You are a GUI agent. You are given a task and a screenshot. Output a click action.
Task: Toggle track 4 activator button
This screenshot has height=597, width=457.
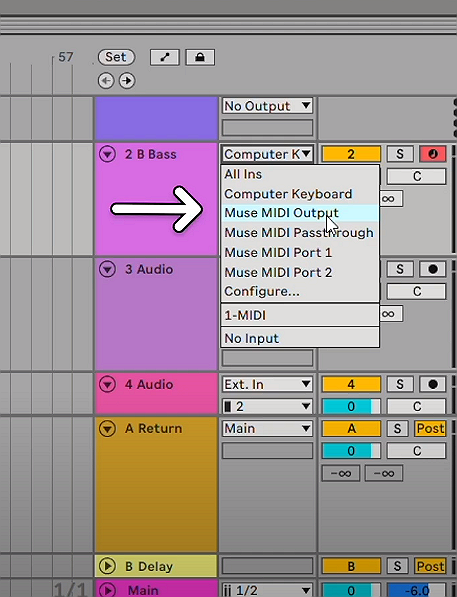click(351, 384)
